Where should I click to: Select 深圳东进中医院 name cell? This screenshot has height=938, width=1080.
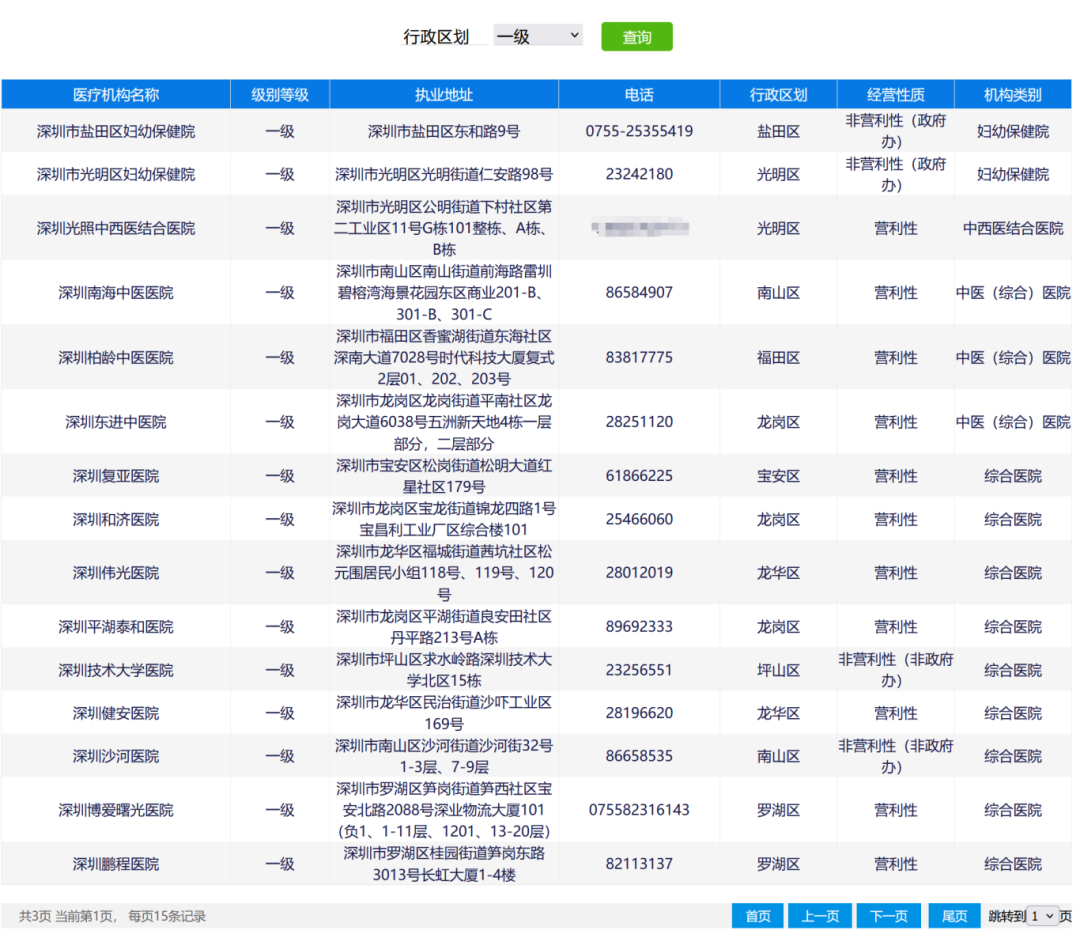(116, 422)
